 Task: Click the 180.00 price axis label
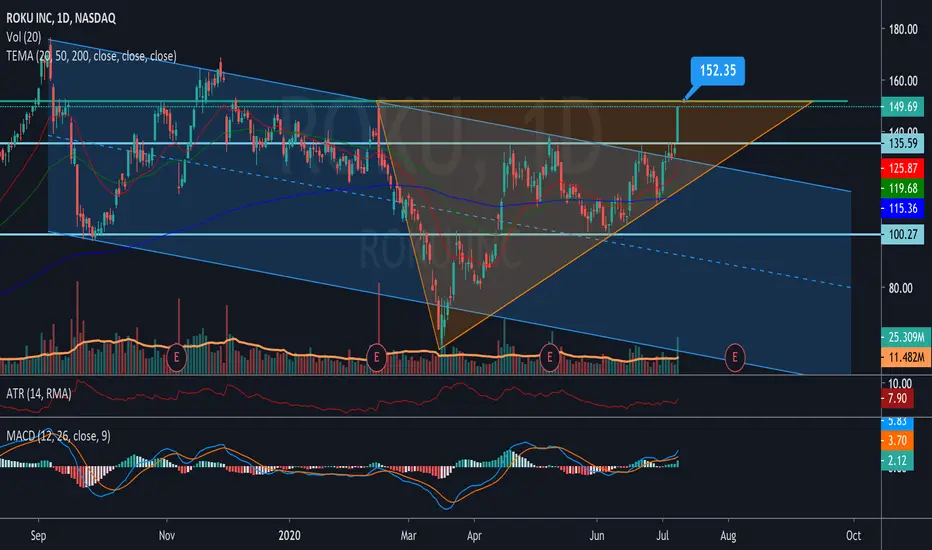(x=903, y=29)
